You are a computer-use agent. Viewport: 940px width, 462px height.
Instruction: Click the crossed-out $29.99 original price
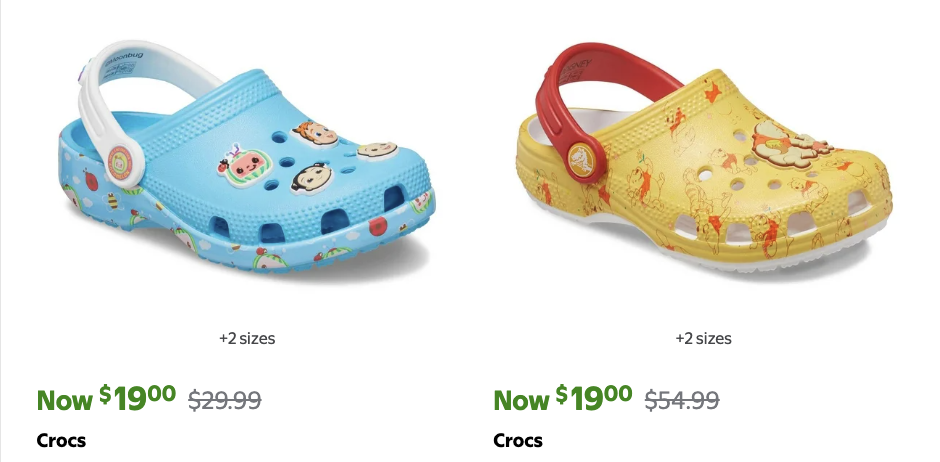pyautogui.click(x=225, y=401)
